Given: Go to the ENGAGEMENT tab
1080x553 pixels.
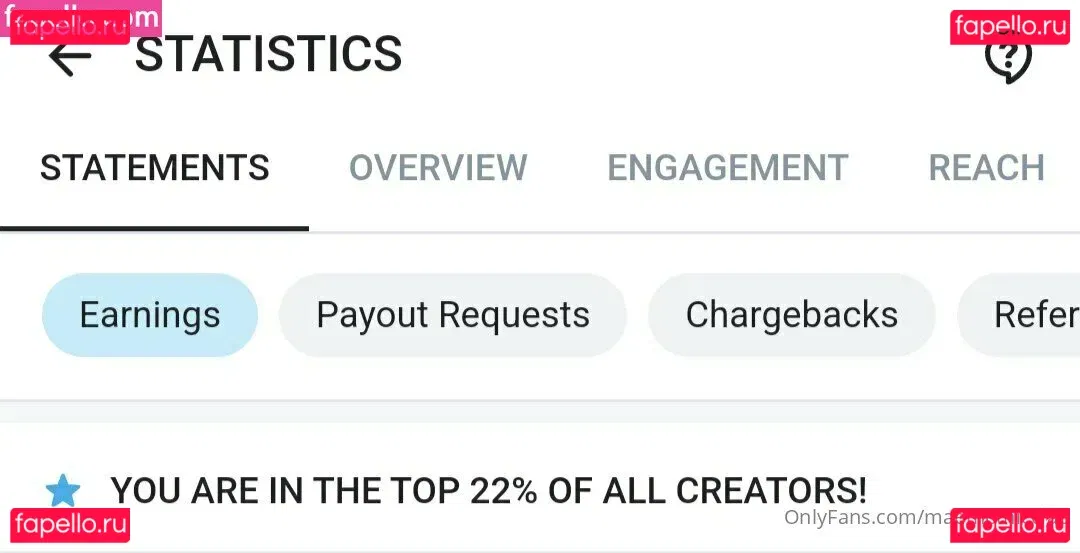Looking at the screenshot, I should tap(728, 168).
